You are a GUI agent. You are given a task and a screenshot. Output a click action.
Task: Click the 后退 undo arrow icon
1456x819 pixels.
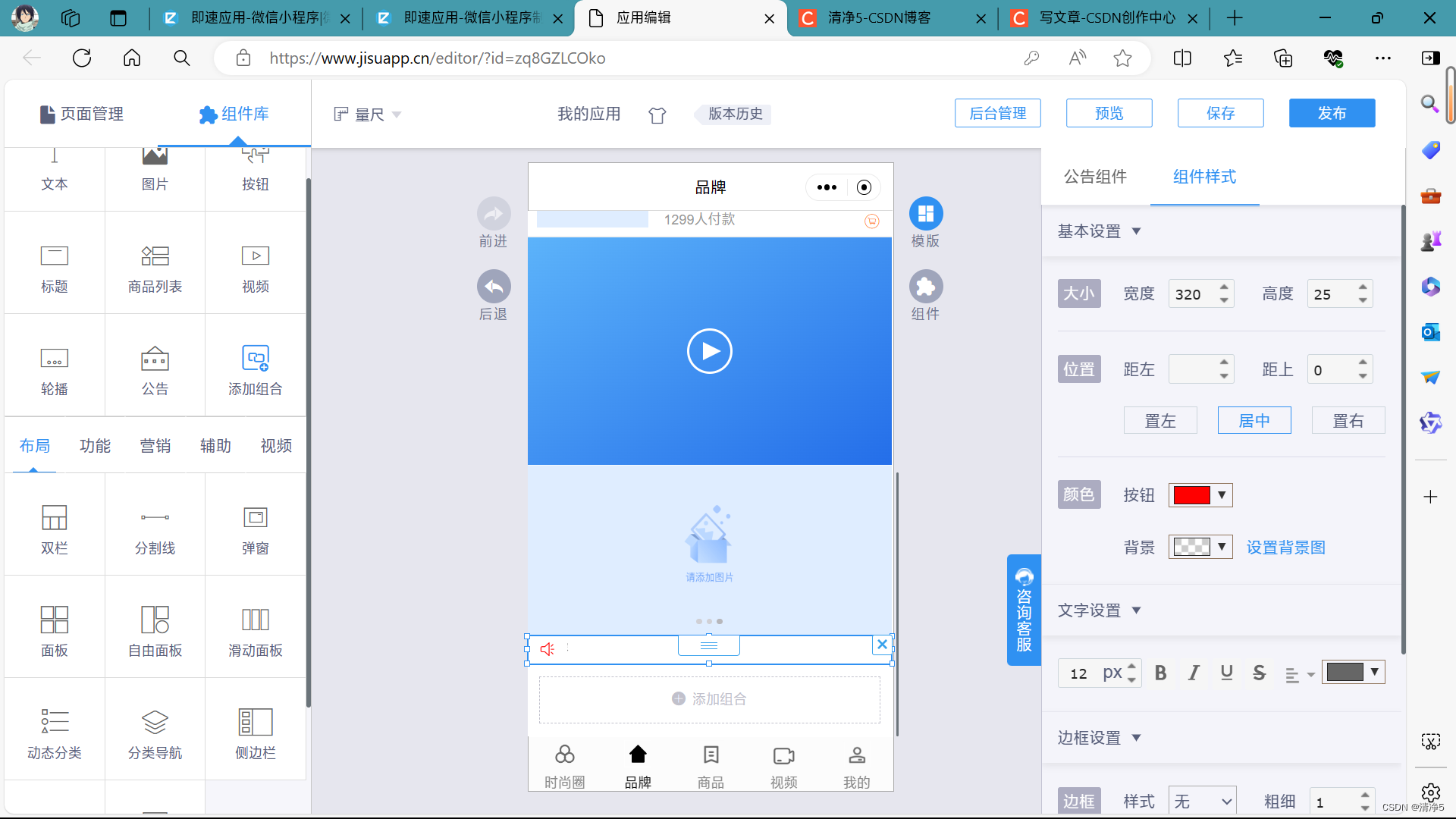pos(494,287)
